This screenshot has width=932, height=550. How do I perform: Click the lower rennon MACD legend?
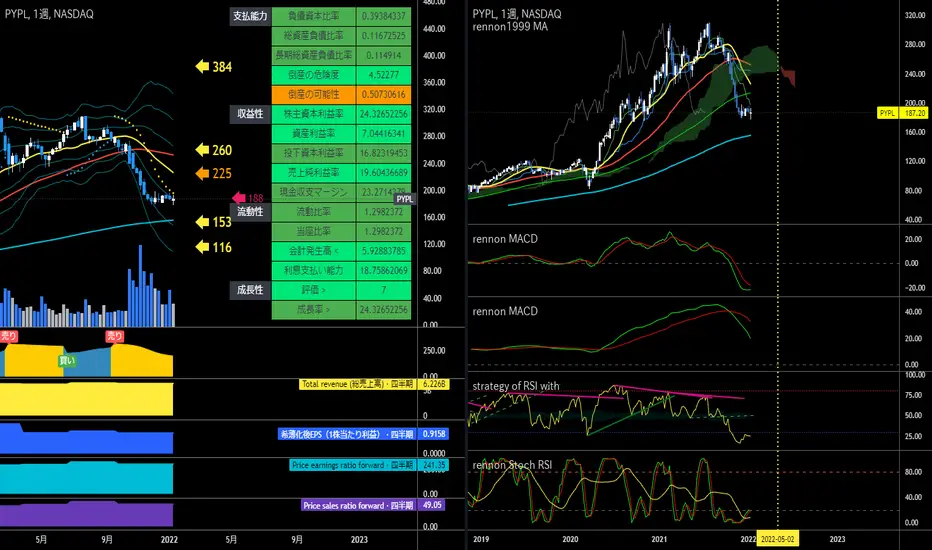[x=505, y=312]
